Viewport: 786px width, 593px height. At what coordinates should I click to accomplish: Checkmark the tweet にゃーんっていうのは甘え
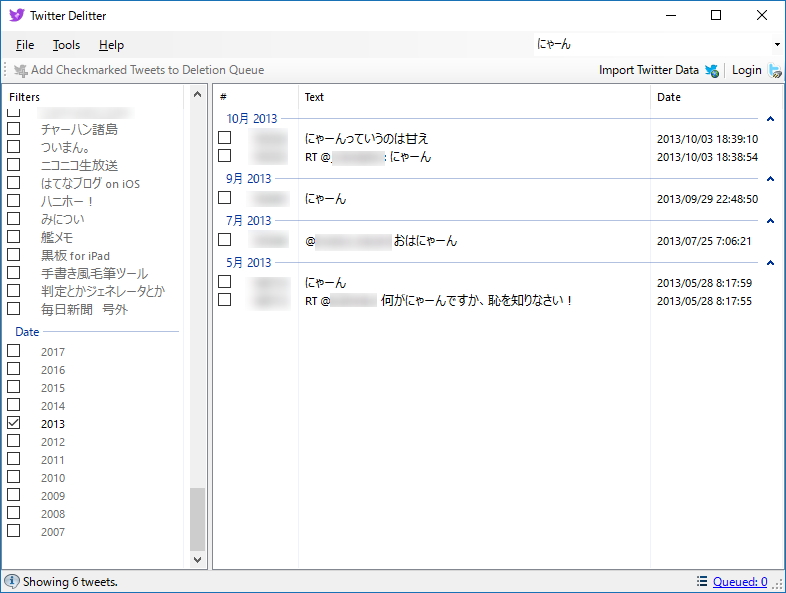(x=225, y=138)
